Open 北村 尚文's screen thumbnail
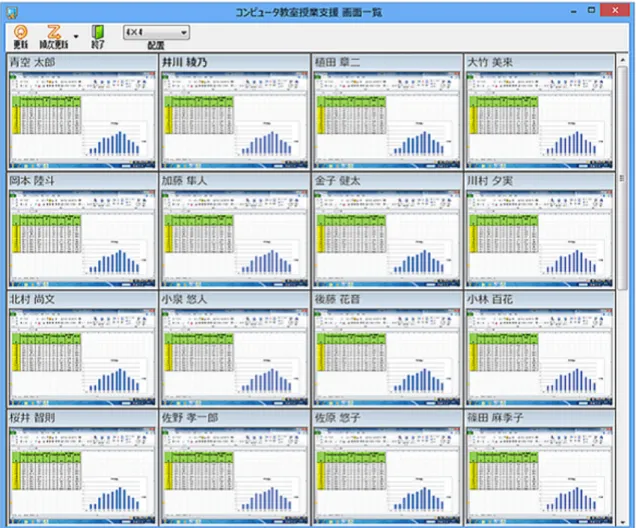This screenshot has width=636, height=528. [x=82, y=357]
